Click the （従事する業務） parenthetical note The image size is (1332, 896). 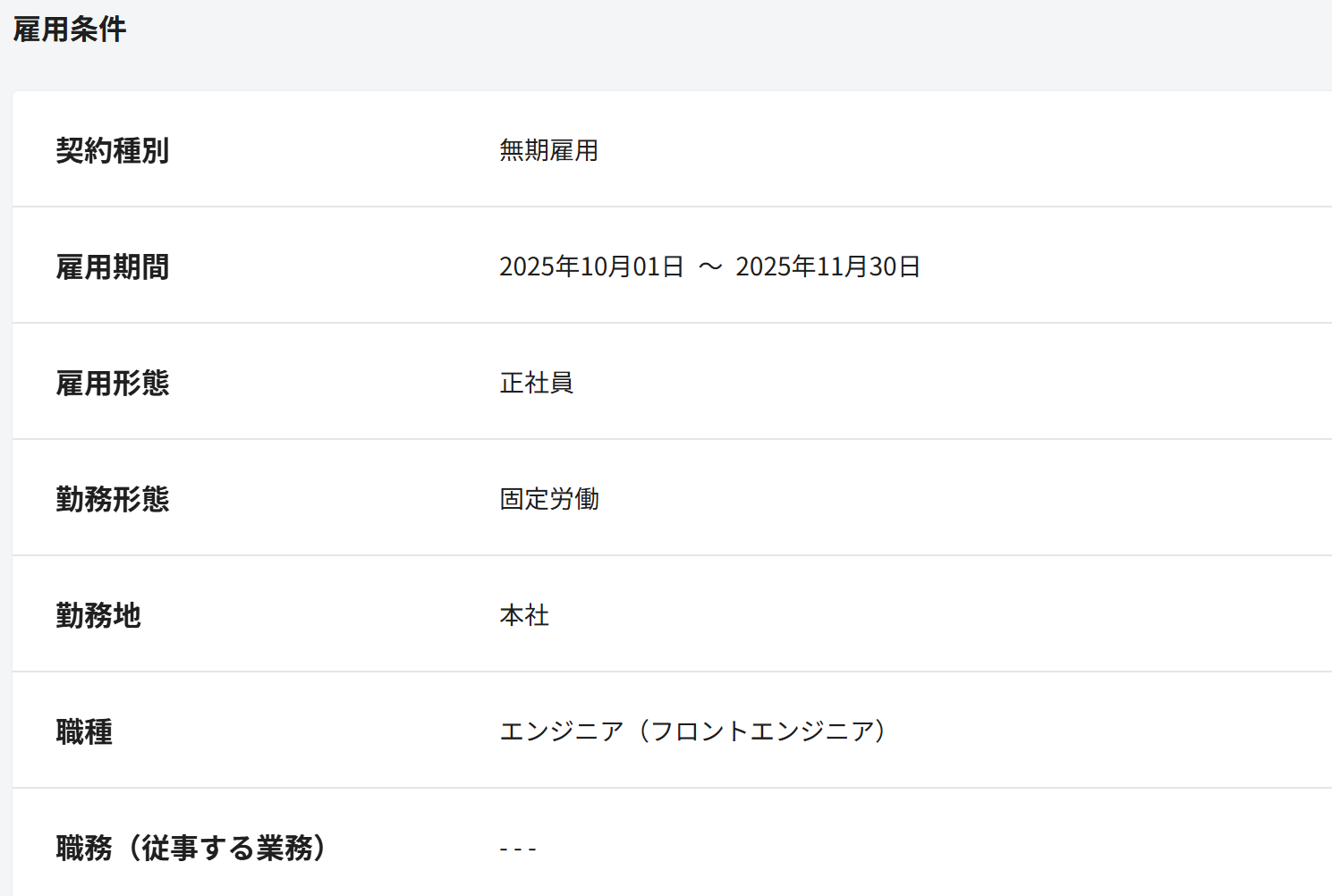(x=225, y=848)
